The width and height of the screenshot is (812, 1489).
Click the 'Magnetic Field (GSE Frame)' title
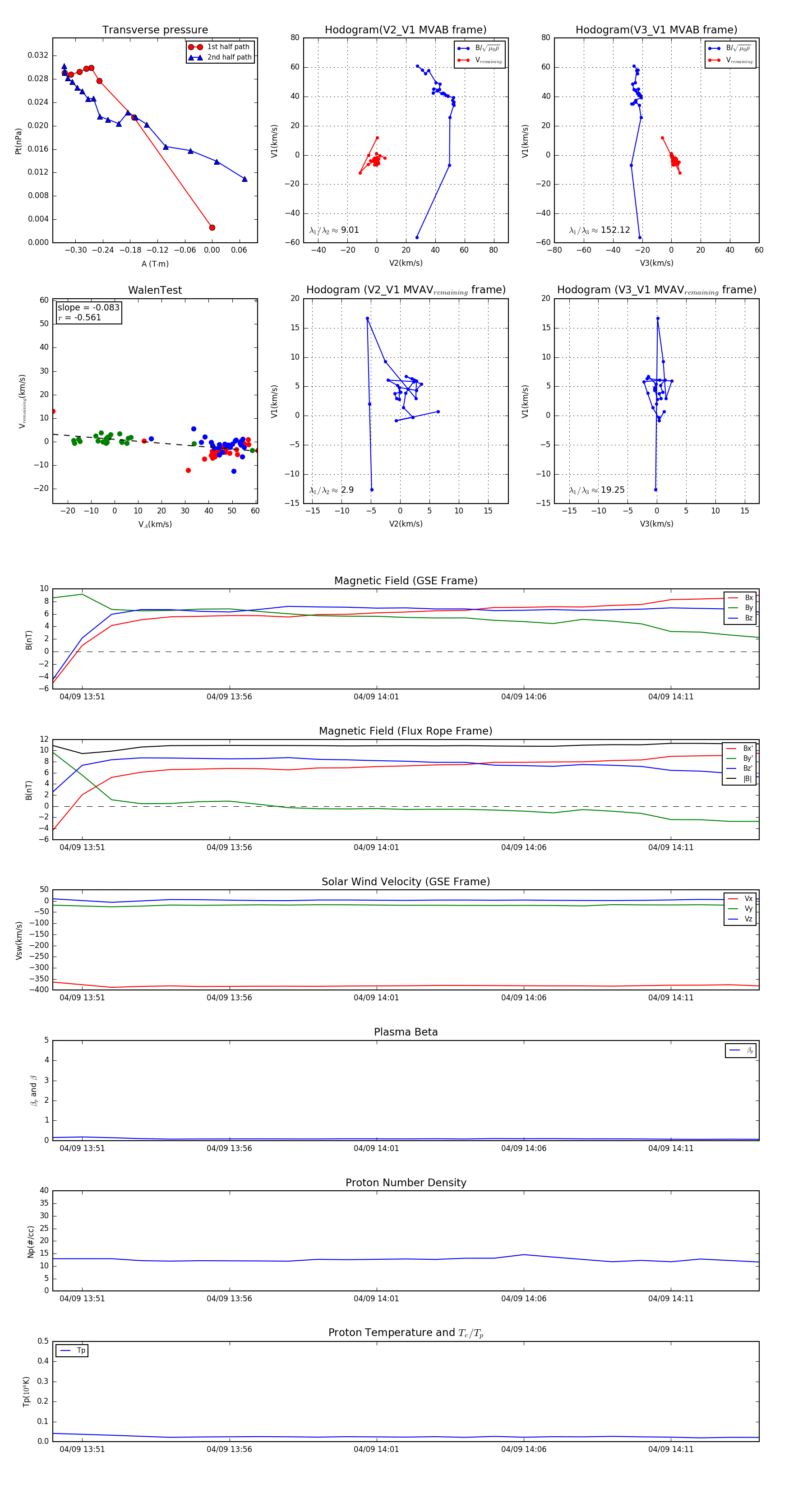tap(406, 581)
